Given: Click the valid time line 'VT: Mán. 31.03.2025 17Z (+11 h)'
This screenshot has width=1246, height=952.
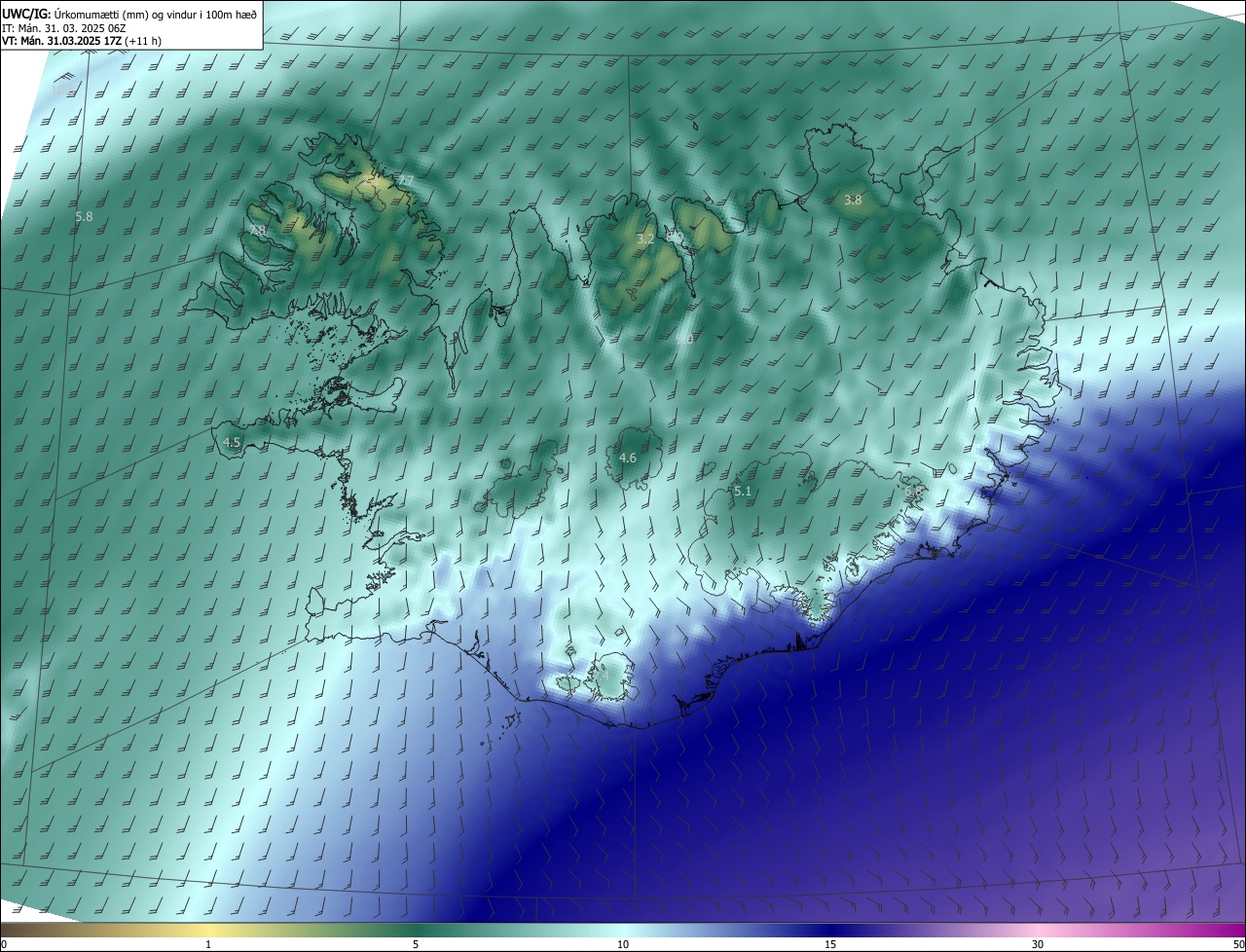Looking at the screenshot, I should point(82,41).
